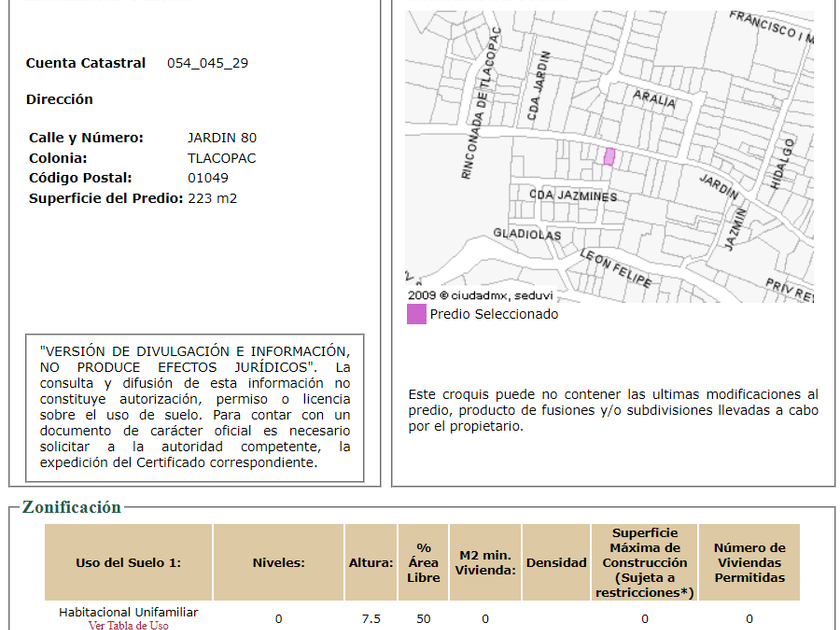Screen dimensions: 840x630
Task: Click the Número de Viviendas Permitidas header
Action: [749, 563]
